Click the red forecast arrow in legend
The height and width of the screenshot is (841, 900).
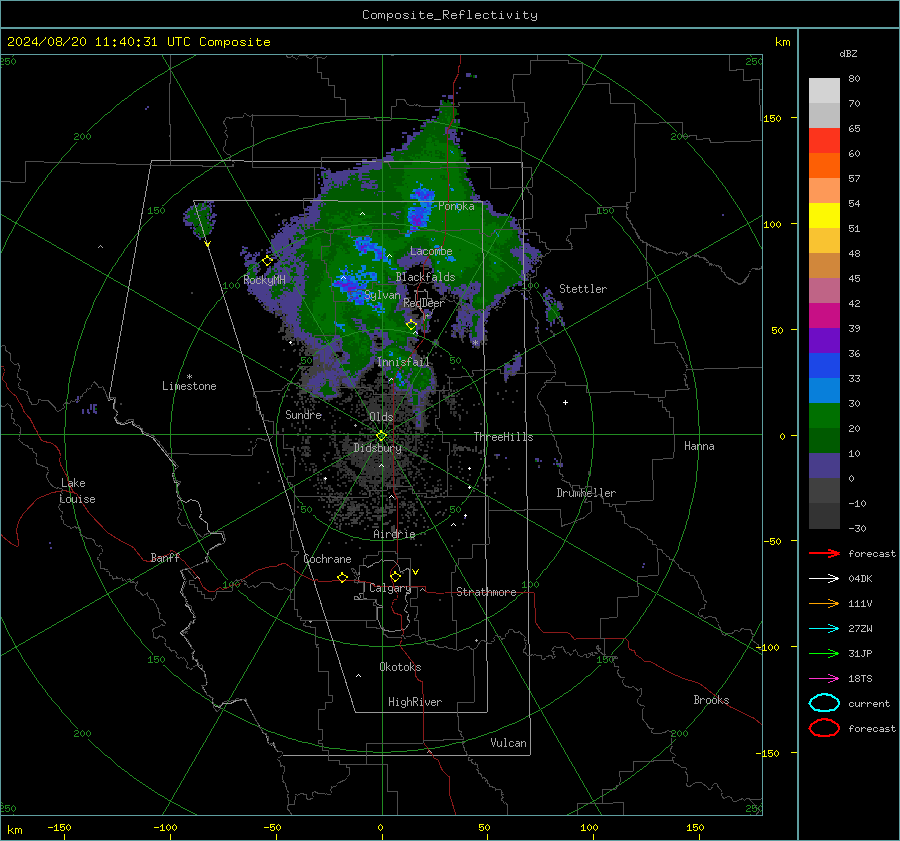pos(824,553)
